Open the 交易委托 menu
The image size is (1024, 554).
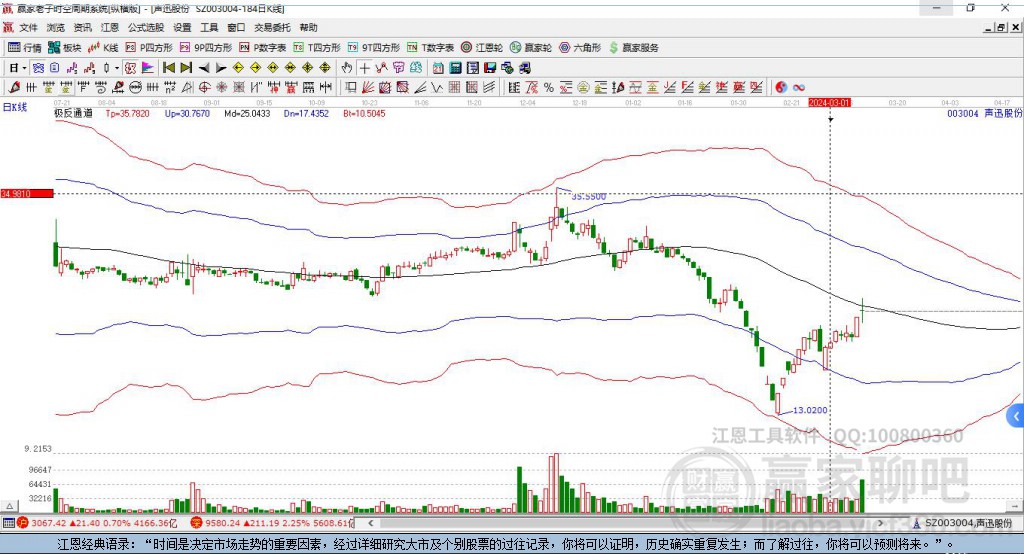coord(272,27)
